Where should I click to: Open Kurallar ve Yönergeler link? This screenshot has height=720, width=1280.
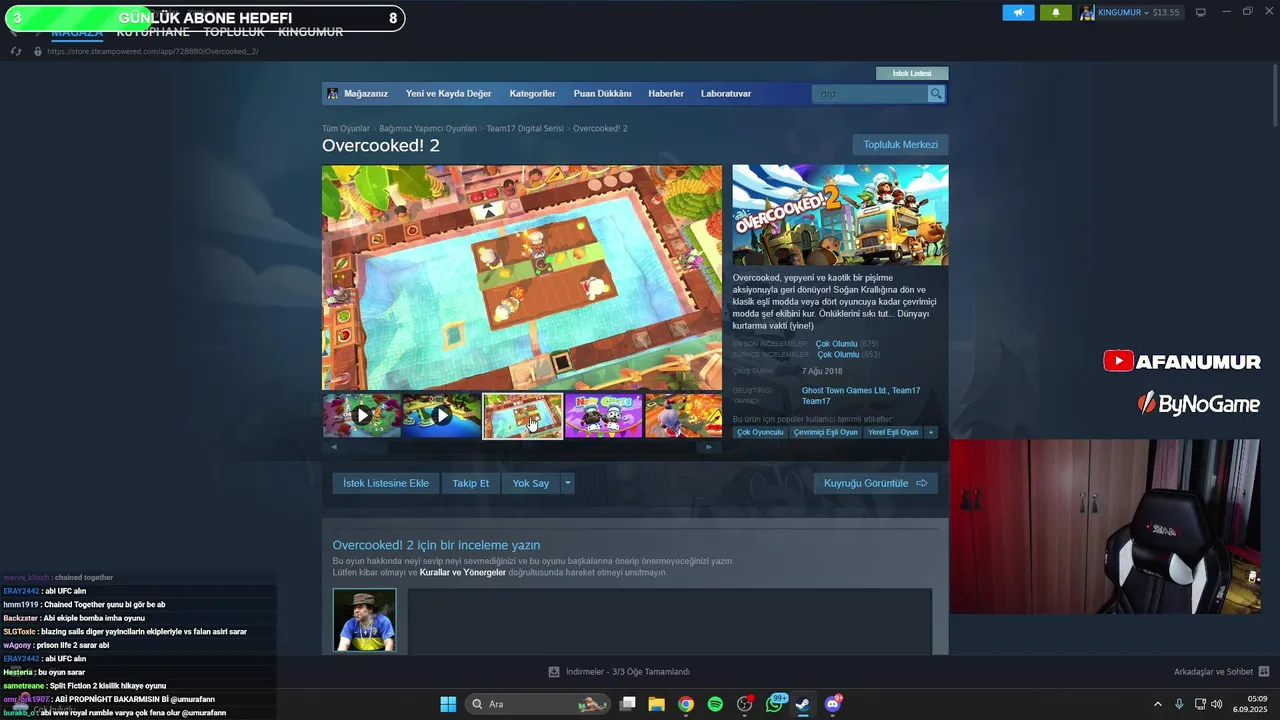[463, 572]
